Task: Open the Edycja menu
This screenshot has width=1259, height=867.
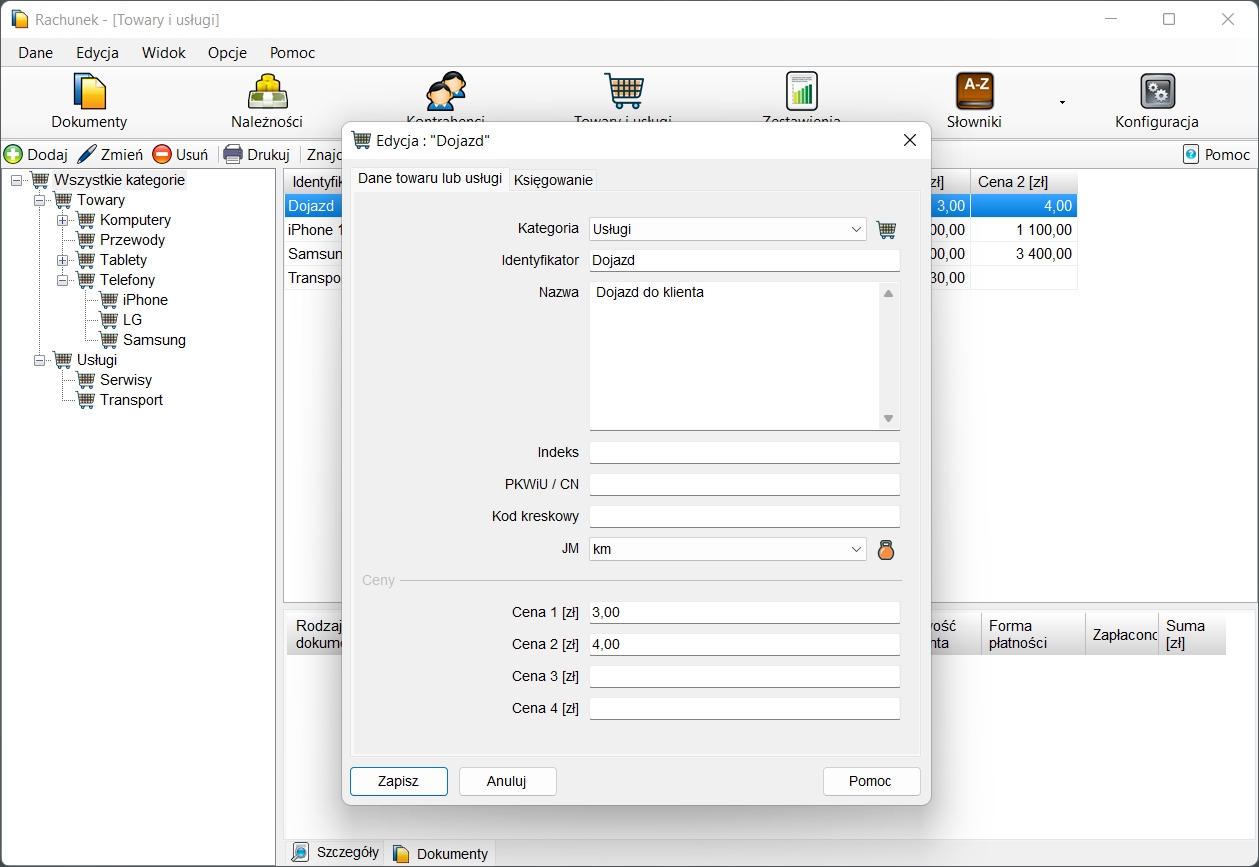Action: [x=97, y=53]
